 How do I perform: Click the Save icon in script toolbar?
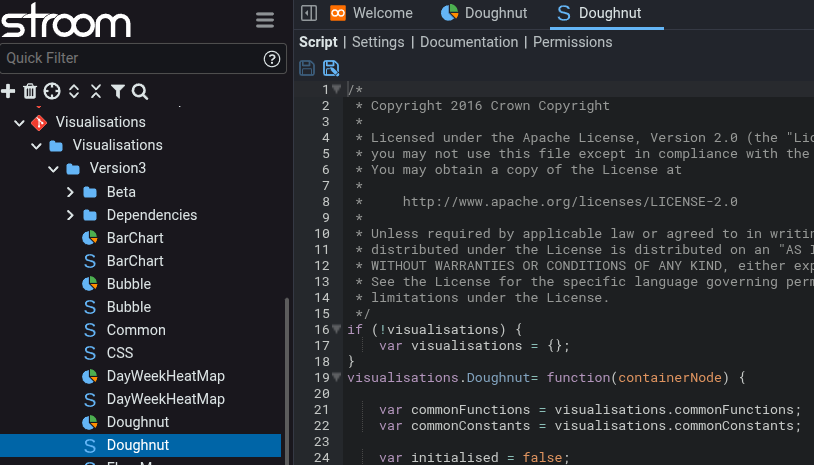307,68
